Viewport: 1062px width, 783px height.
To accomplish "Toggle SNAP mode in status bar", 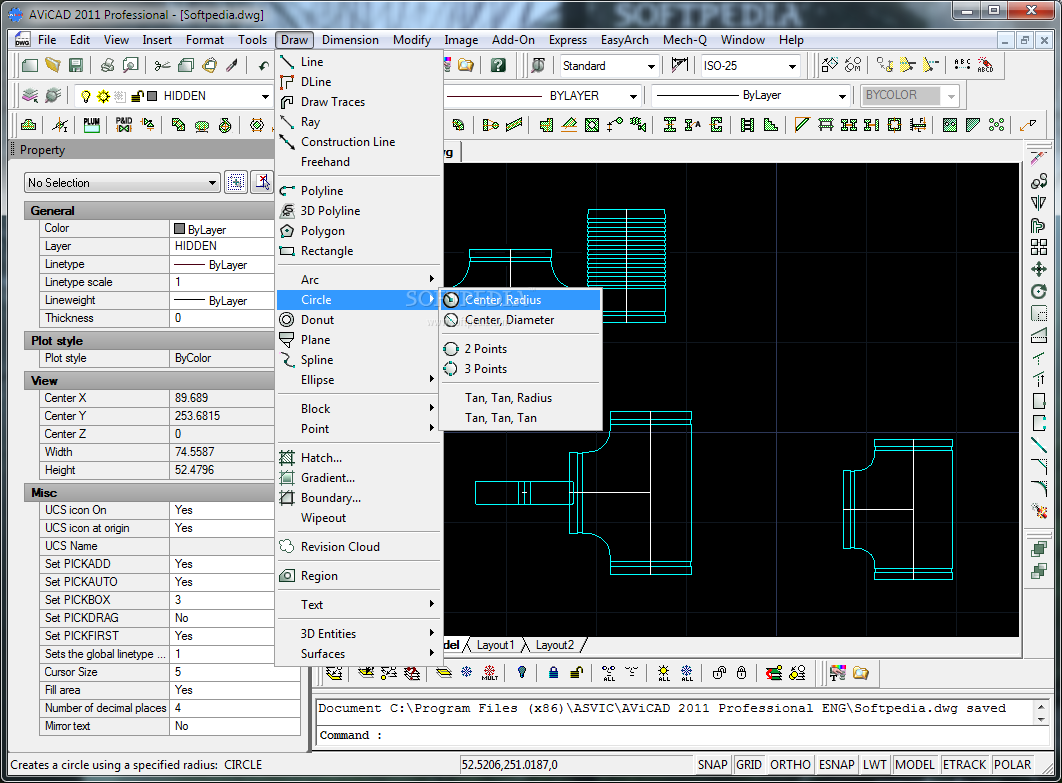I will pos(713,765).
